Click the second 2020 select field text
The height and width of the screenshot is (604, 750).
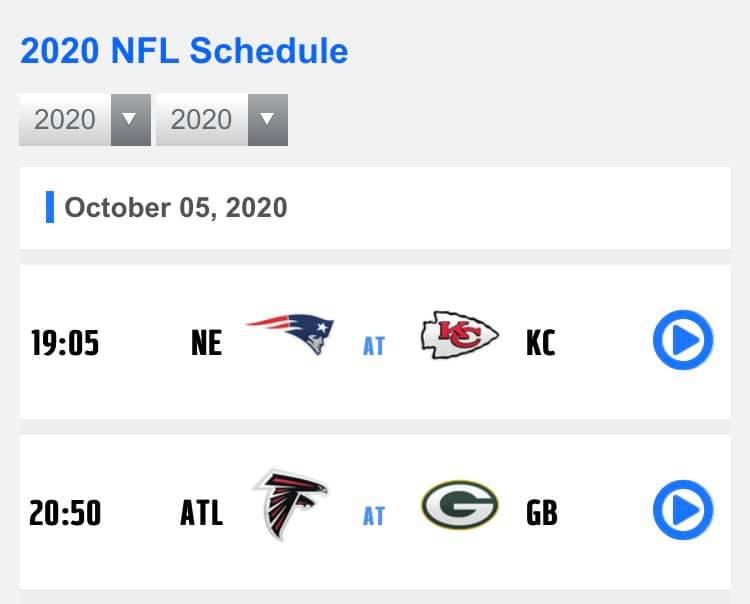(201, 120)
